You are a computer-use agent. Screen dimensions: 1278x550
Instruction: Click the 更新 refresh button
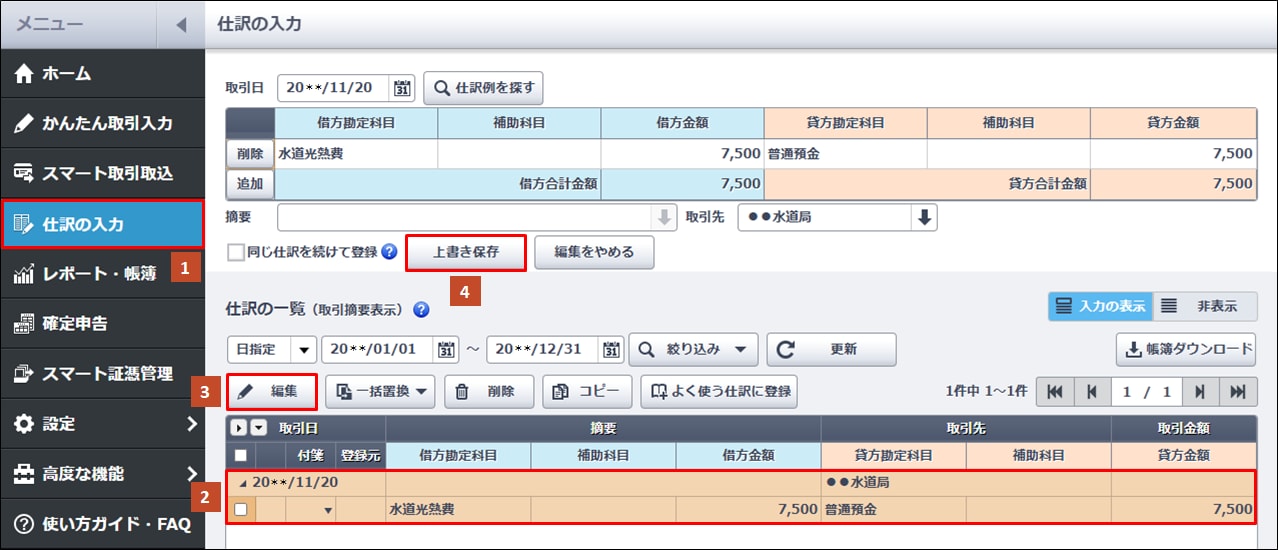point(831,350)
